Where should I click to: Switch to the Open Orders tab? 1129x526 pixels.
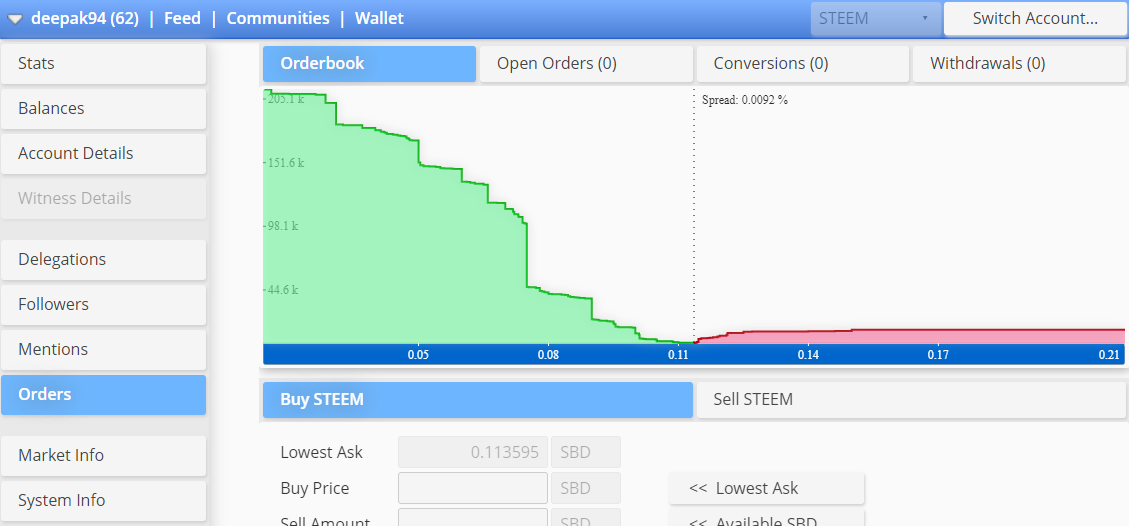click(x=586, y=64)
